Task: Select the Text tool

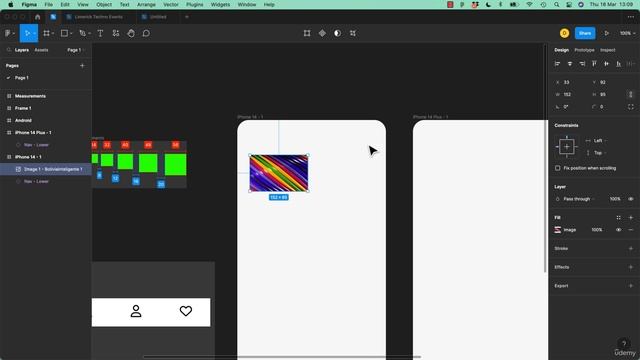Action: [x=100, y=33]
